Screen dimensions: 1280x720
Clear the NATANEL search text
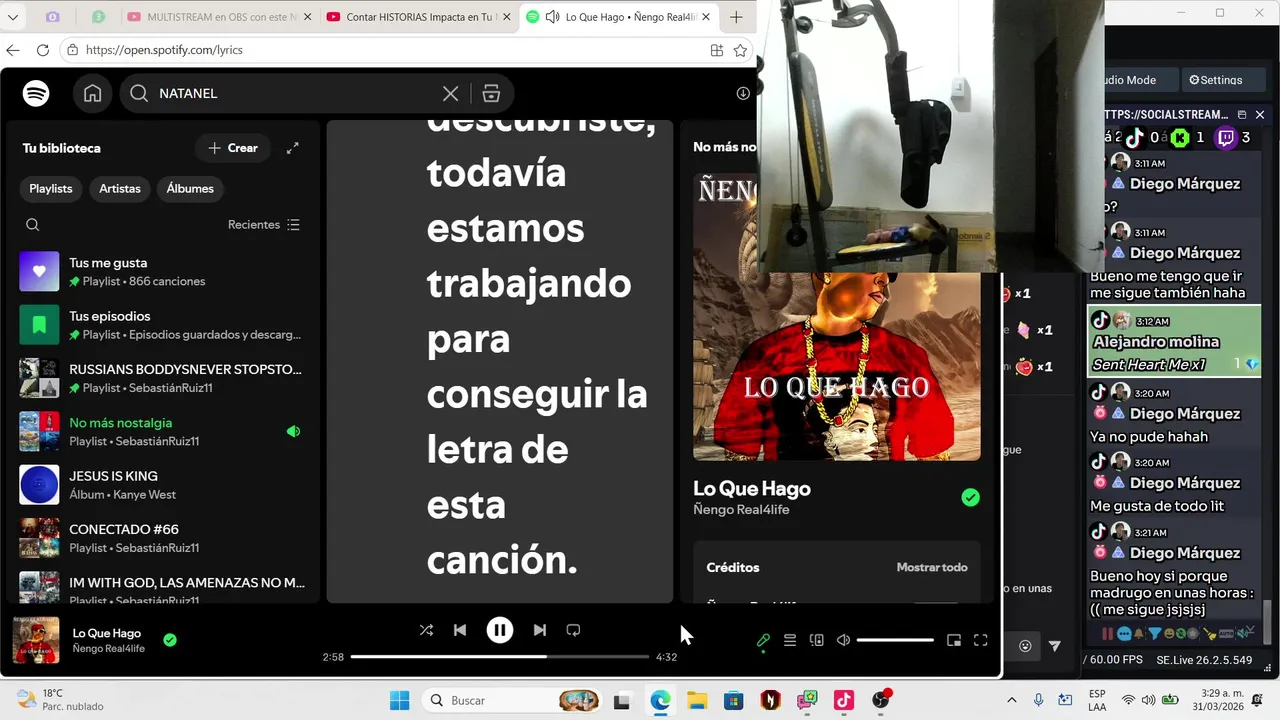click(x=451, y=93)
